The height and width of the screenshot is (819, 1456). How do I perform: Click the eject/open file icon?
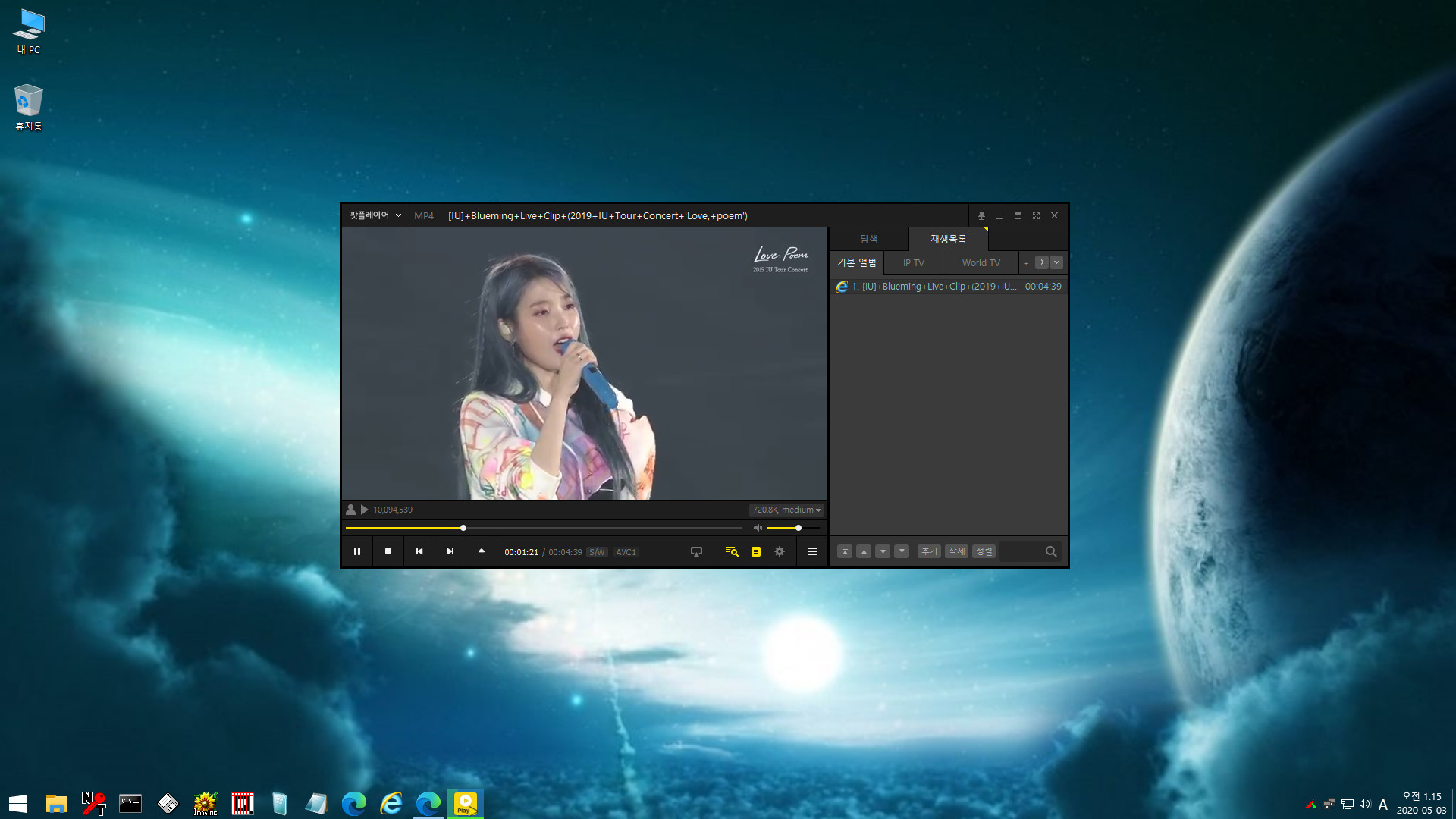point(481,551)
